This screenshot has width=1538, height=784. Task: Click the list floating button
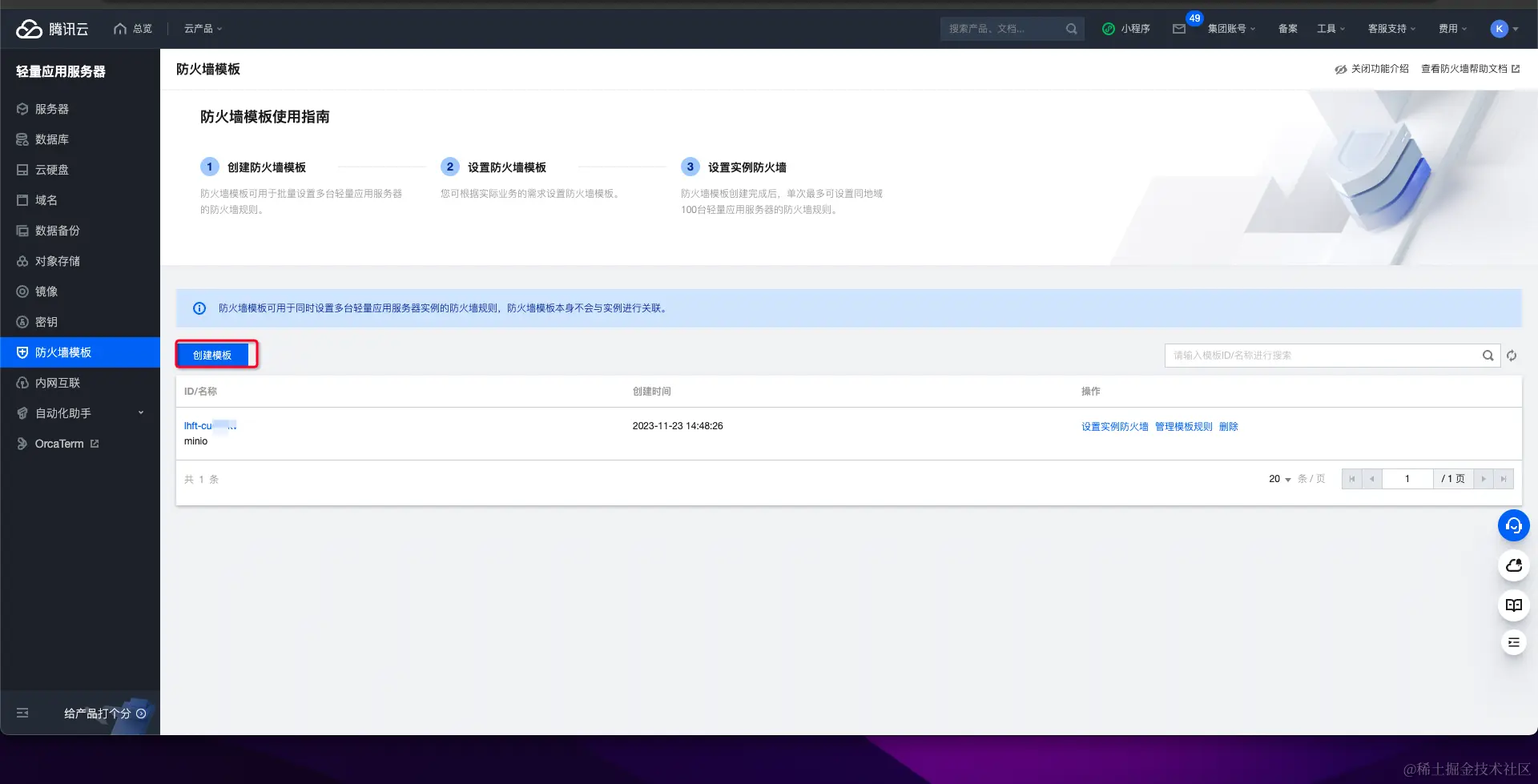click(x=1513, y=642)
